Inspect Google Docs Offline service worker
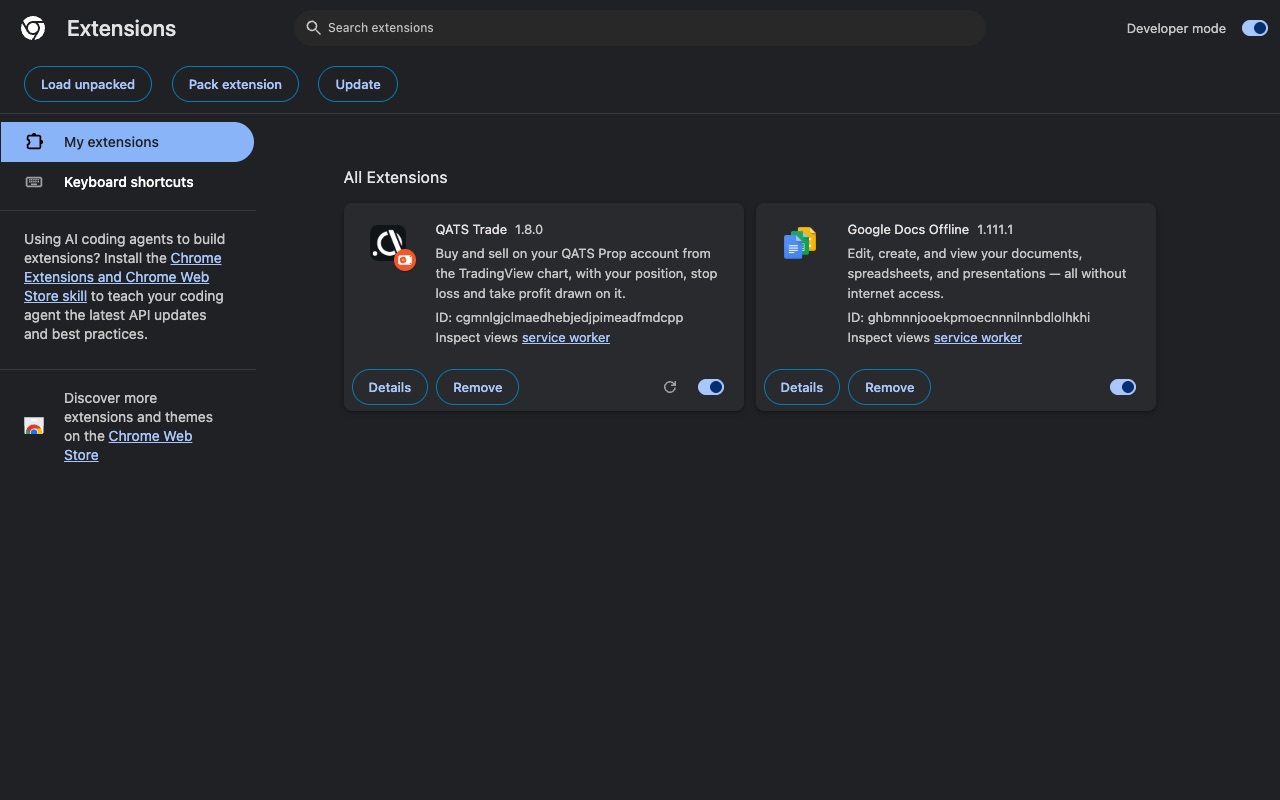 [978, 338]
